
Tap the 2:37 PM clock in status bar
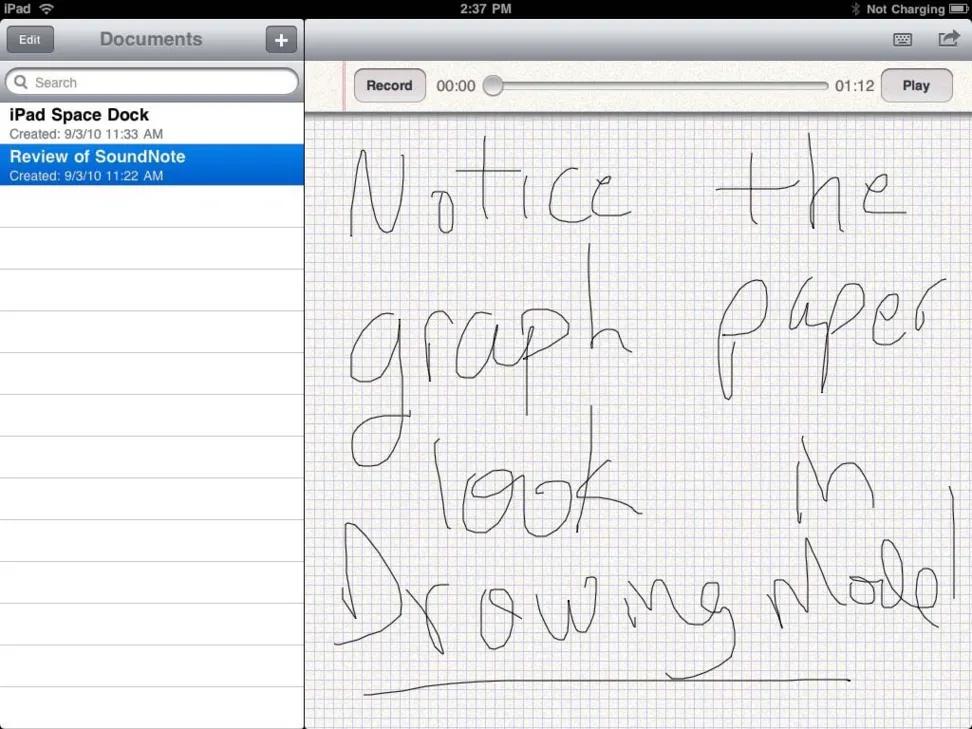485,9
